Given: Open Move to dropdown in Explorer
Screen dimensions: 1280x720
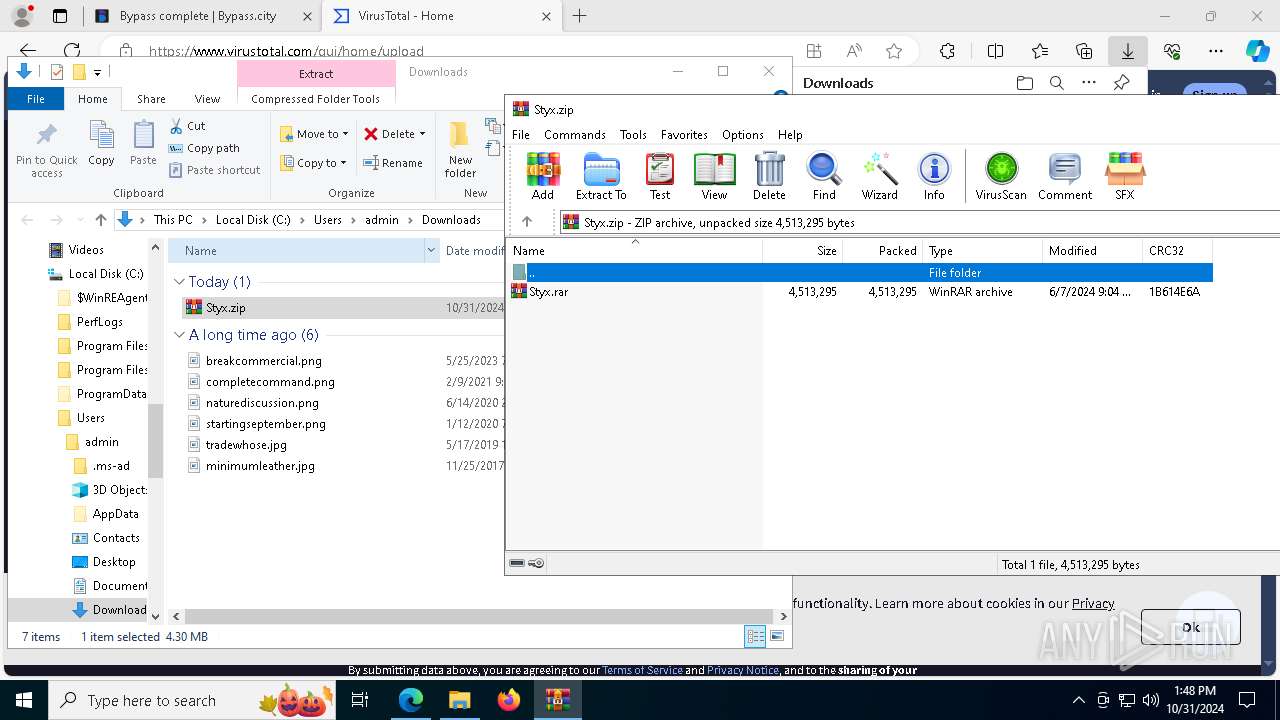Looking at the screenshot, I should pyautogui.click(x=314, y=134).
